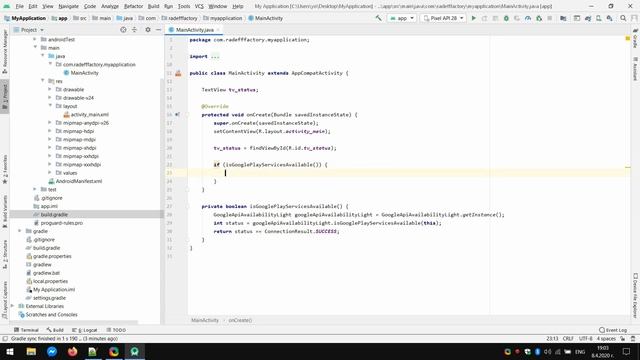
Task: Open the Build tool window button
Action: (55, 330)
